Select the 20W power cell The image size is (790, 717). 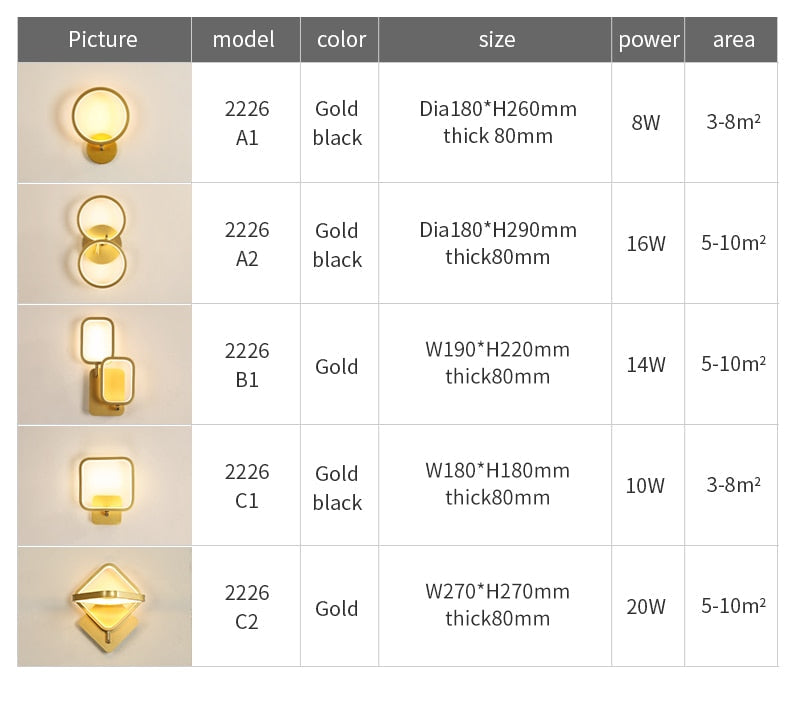pos(648,606)
